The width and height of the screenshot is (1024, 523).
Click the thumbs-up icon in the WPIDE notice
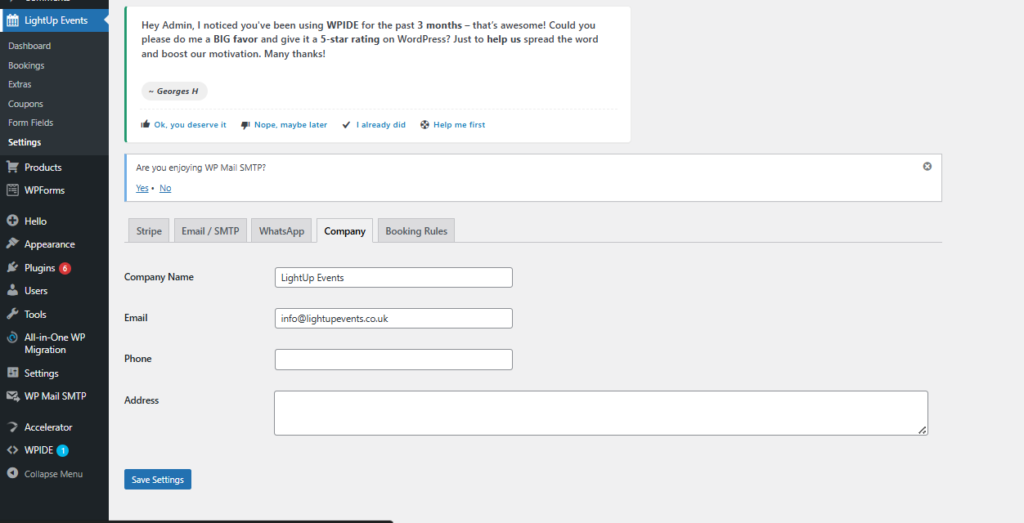point(145,124)
